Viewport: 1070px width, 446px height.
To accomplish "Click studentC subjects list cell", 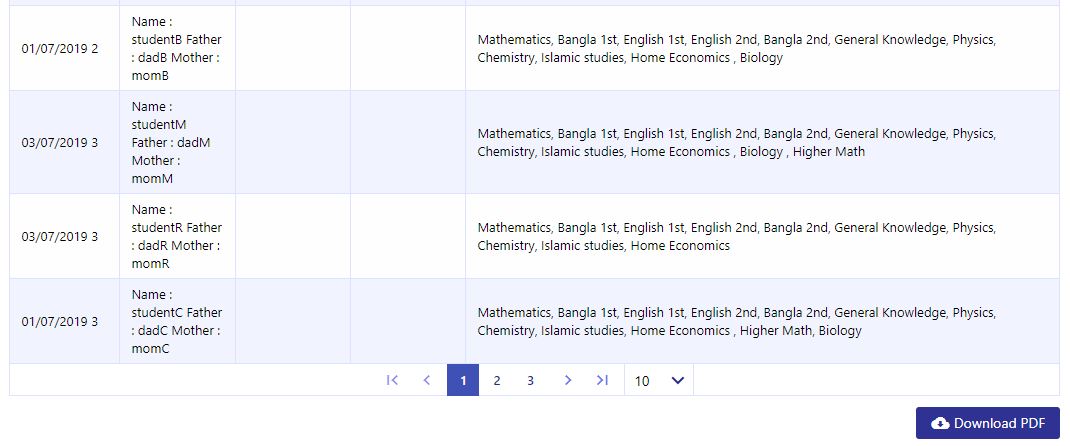I will pos(762,321).
